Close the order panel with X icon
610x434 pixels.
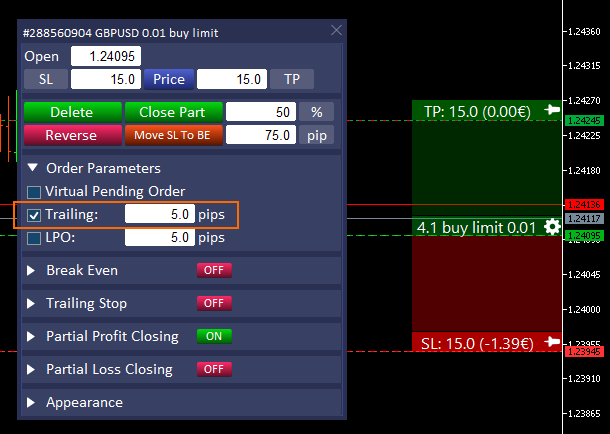click(336, 31)
